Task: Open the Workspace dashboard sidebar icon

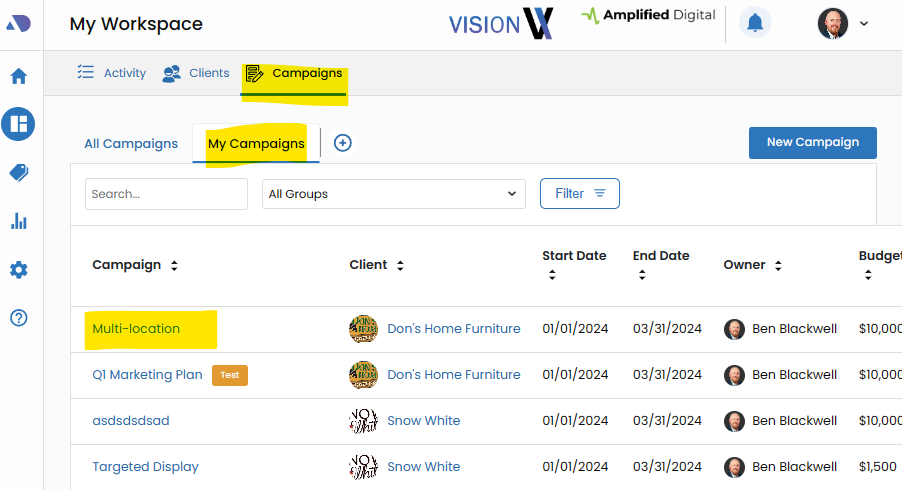Action: pyautogui.click(x=19, y=125)
